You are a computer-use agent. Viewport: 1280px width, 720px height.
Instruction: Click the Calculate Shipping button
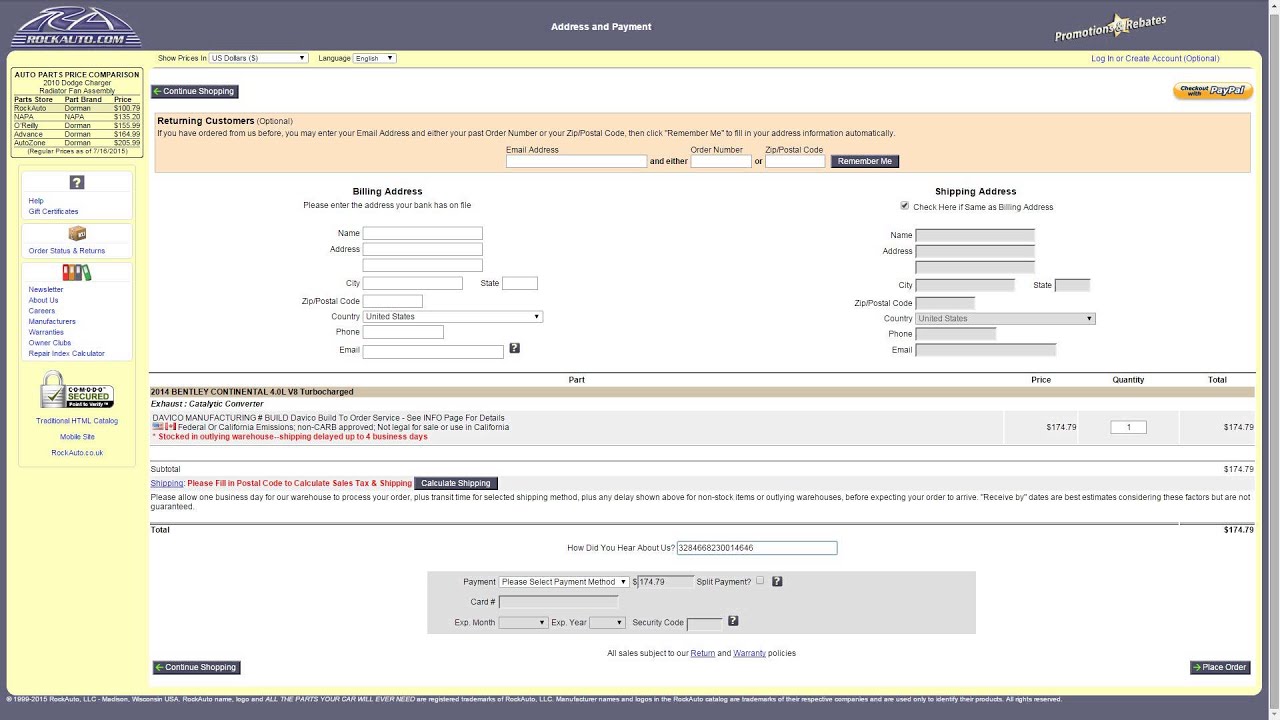(x=455, y=483)
